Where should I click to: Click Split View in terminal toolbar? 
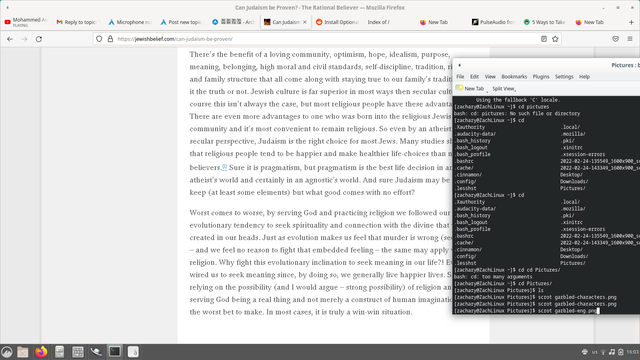pyautogui.click(x=504, y=89)
